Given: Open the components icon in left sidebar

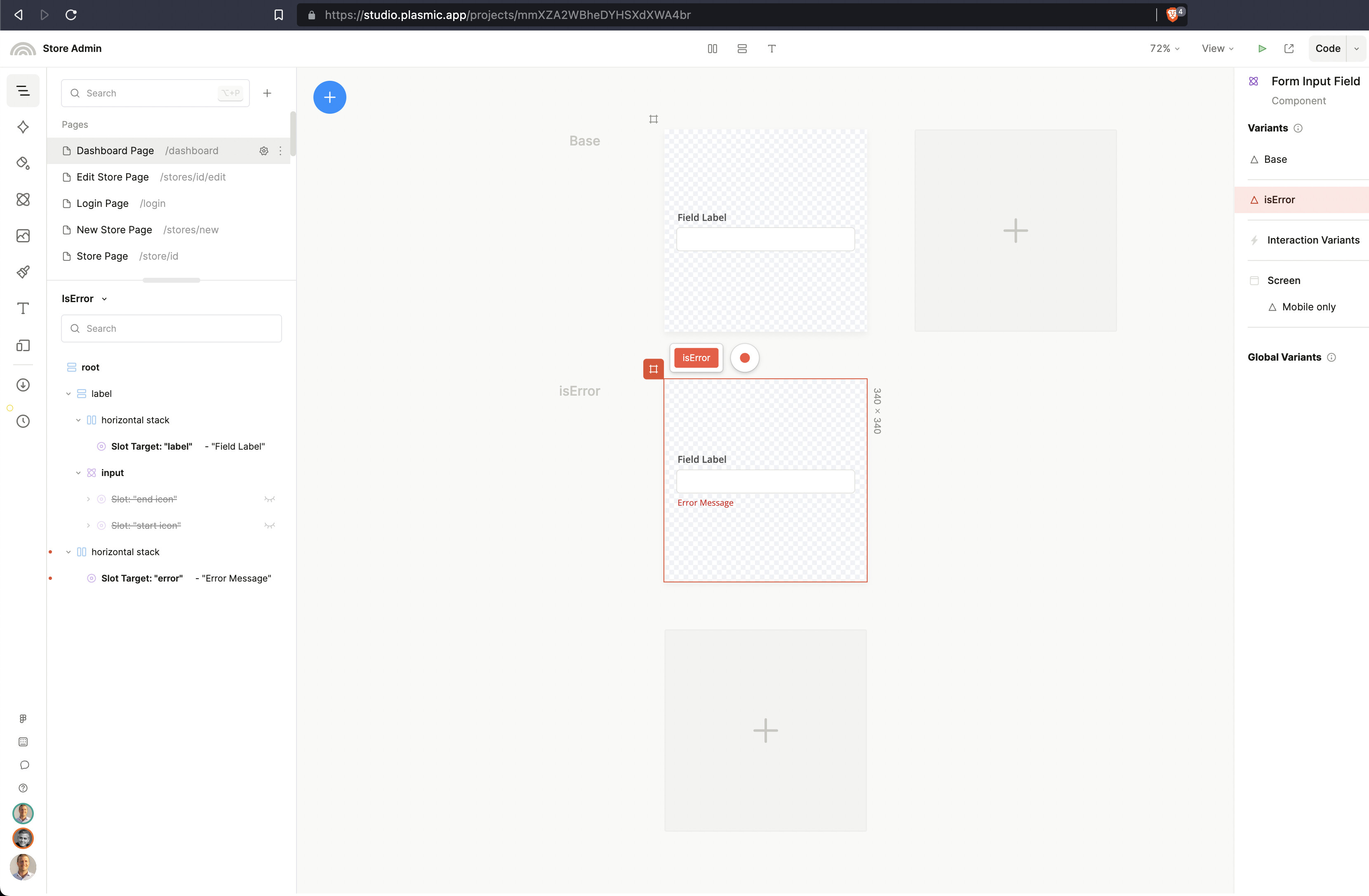Looking at the screenshot, I should (x=23, y=199).
